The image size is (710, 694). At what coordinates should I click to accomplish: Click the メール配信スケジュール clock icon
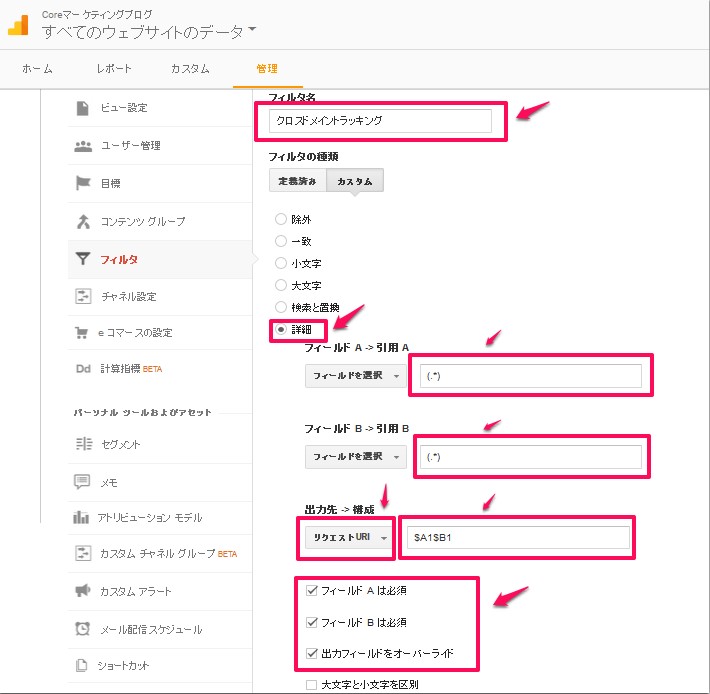coord(82,629)
